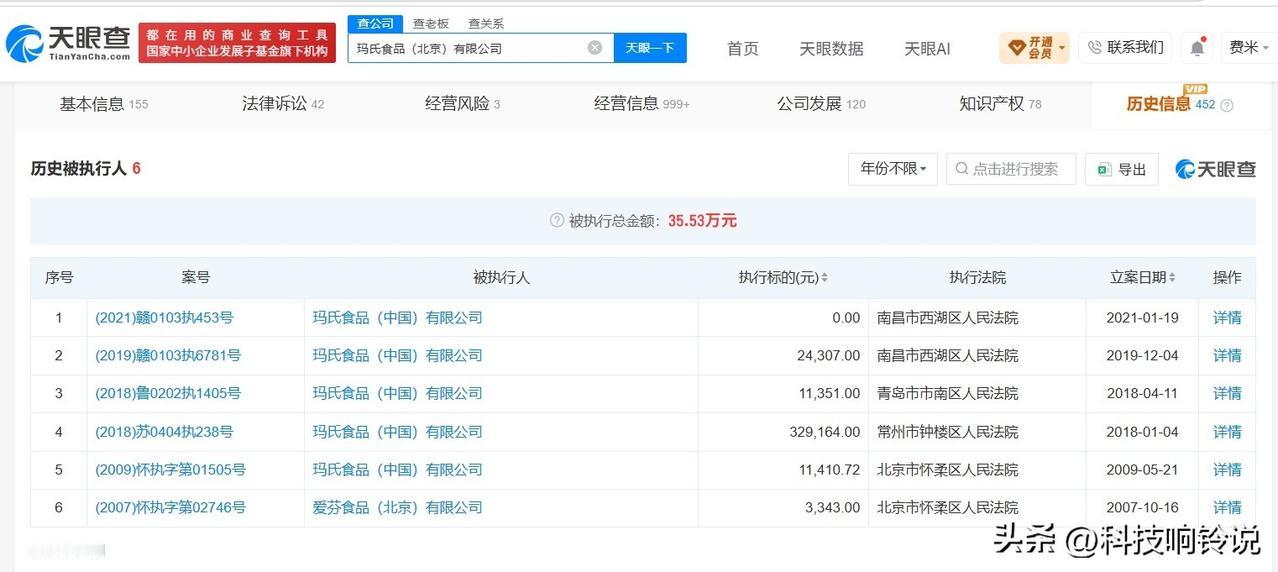The height and width of the screenshot is (572, 1278).
Task: Switch to the 公司发展 tab
Action: pyautogui.click(x=822, y=104)
